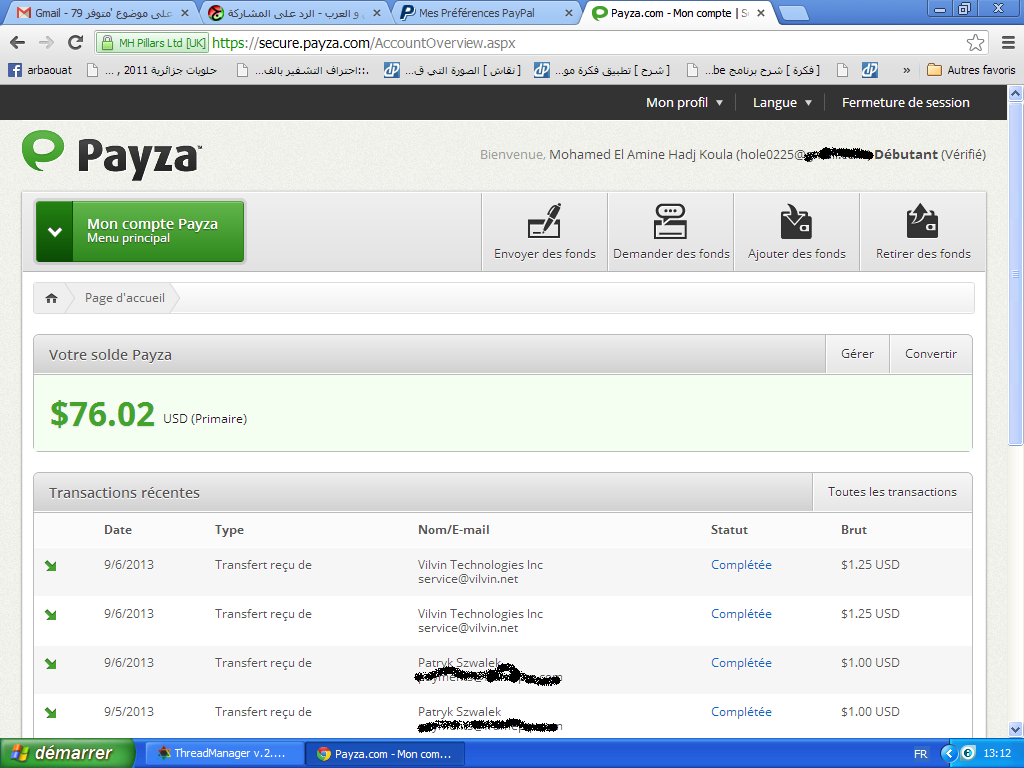Viewport: 1024px width, 768px height.
Task: Click the Payza.com Chrome taskbar button
Action: click(x=385, y=754)
